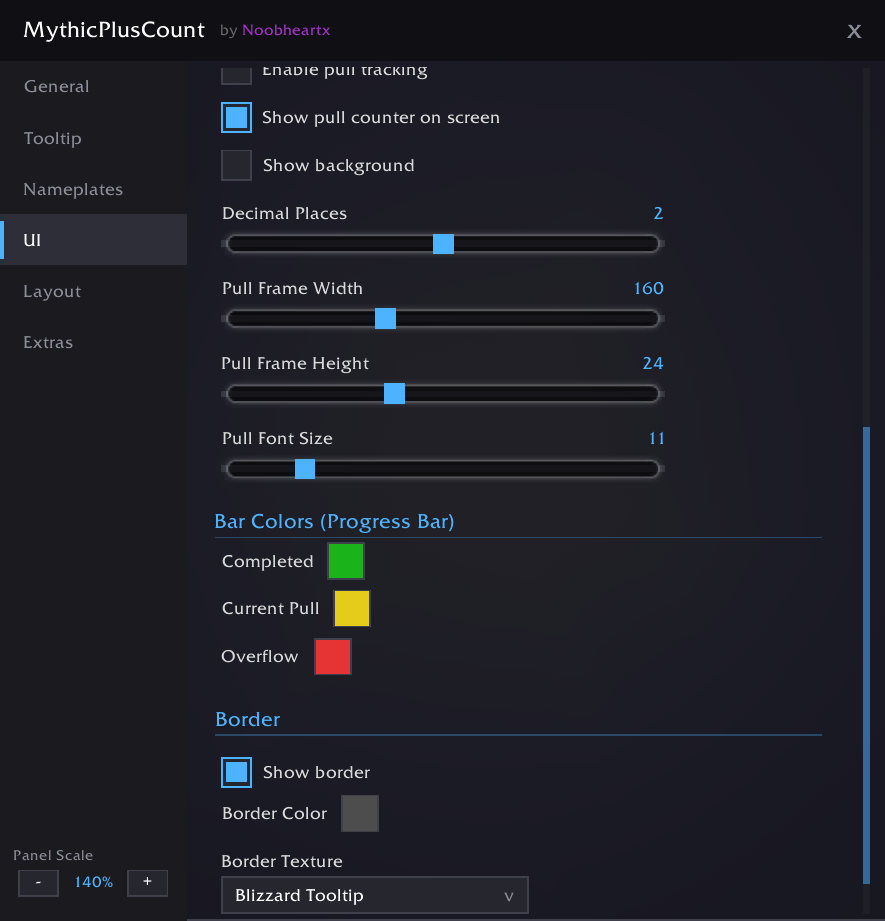This screenshot has height=921, width=885.
Task: Enable the Show background checkbox
Action: pos(236,165)
